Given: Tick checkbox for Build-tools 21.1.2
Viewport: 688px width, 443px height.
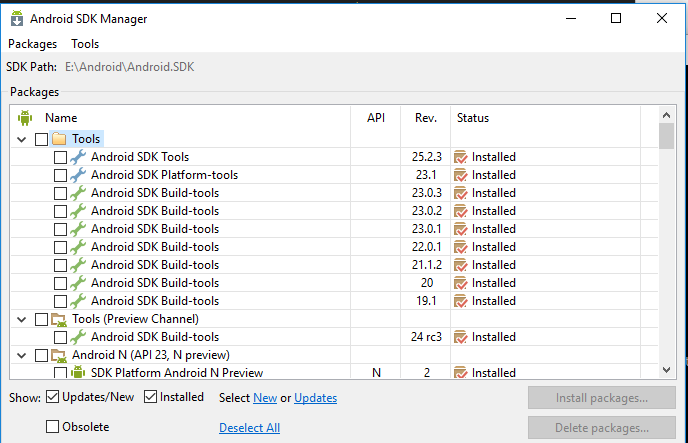Looking at the screenshot, I should point(60,265).
